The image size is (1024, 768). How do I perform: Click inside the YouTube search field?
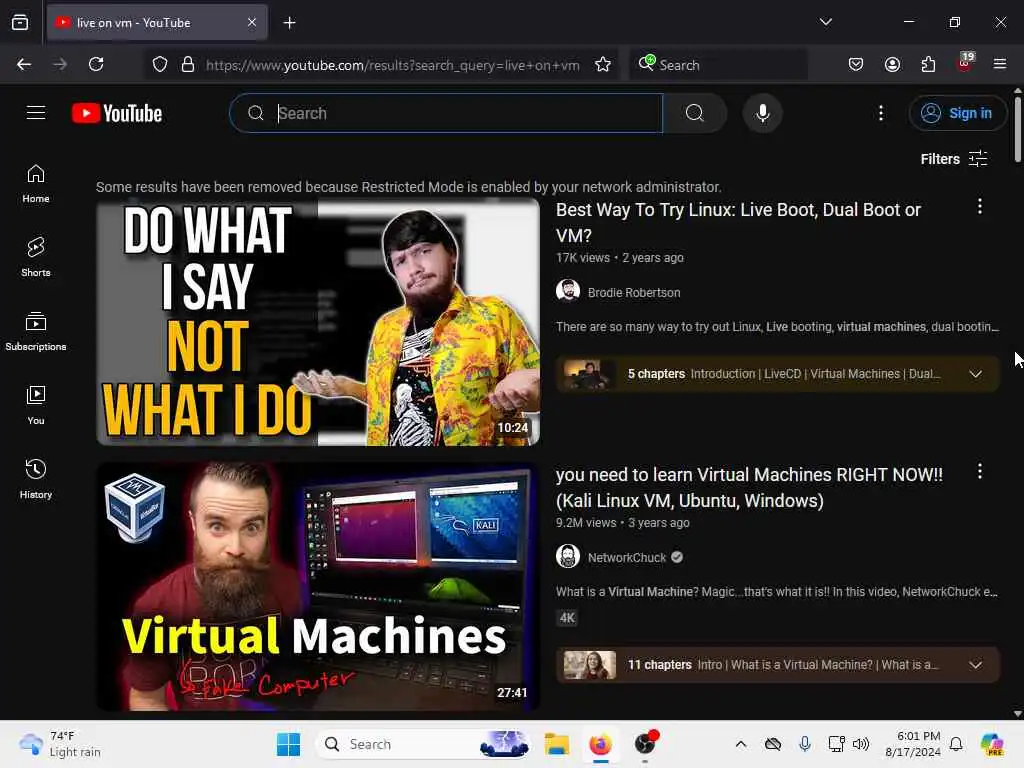tap(446, 113)
